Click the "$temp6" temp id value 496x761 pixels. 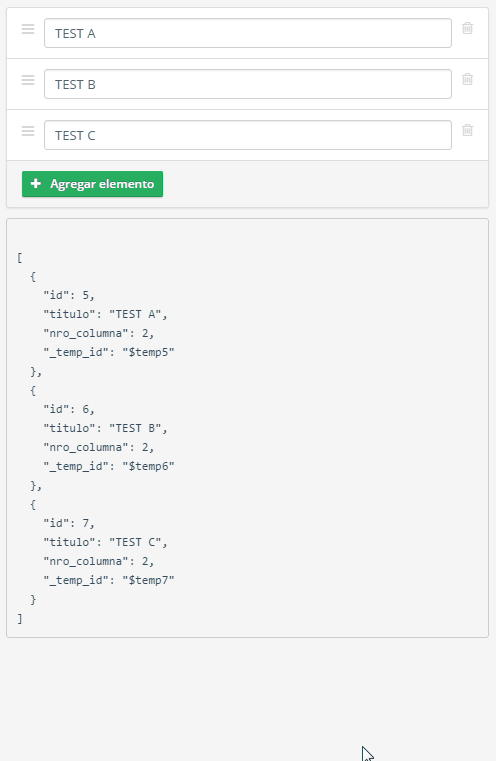(x=149, y=466)
